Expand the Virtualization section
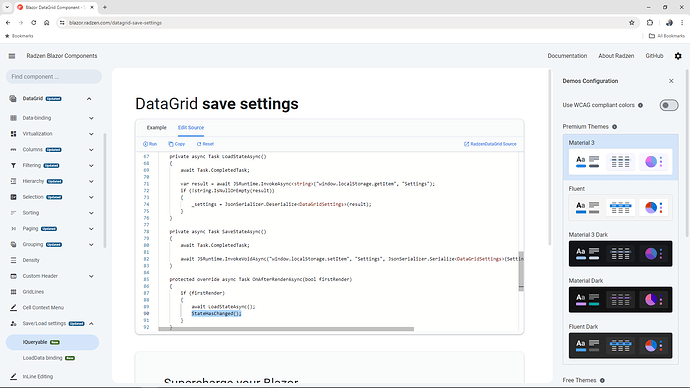 pyautogui.click(x=91, y=134)
